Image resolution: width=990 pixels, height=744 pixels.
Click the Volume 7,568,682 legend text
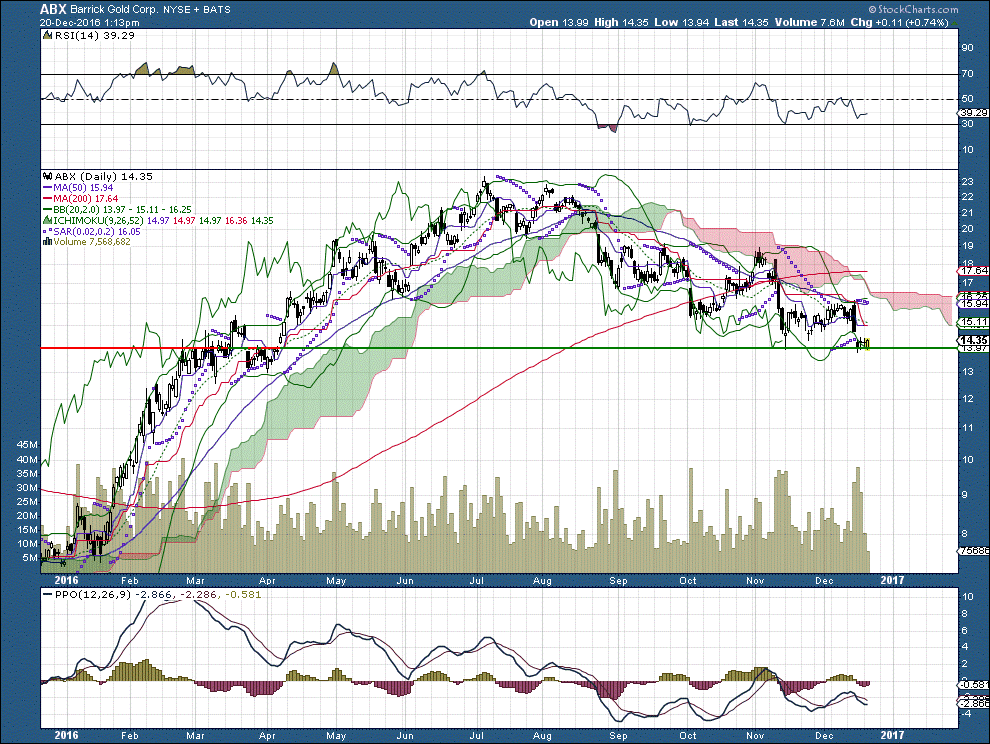click(x=92, y=242)
